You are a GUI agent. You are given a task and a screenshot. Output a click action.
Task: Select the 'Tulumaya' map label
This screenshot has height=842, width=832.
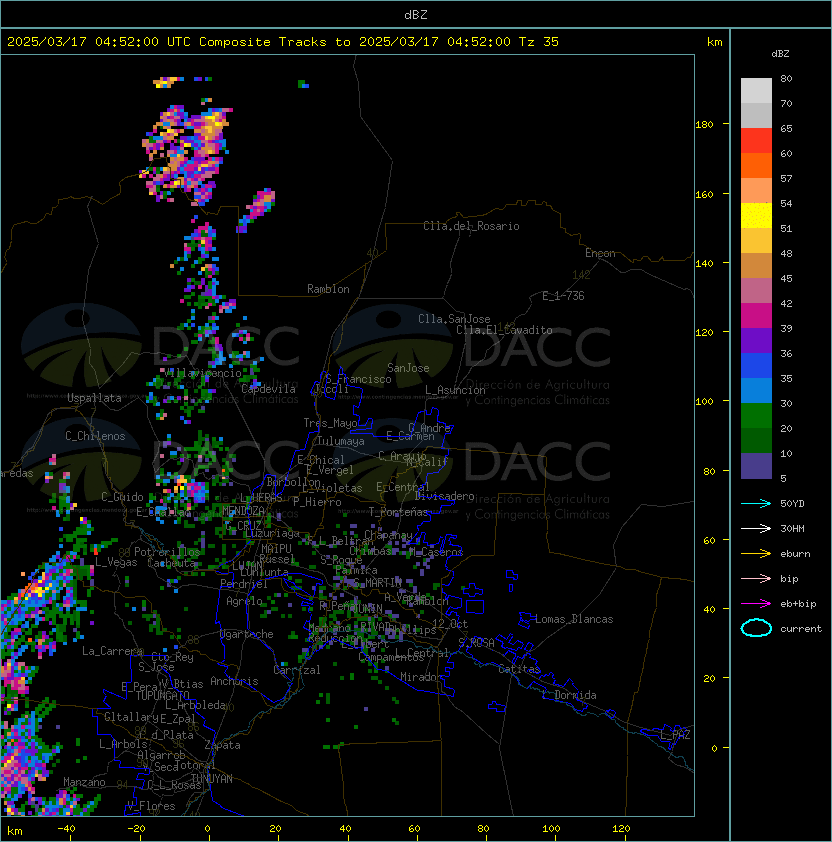[341, 441]
